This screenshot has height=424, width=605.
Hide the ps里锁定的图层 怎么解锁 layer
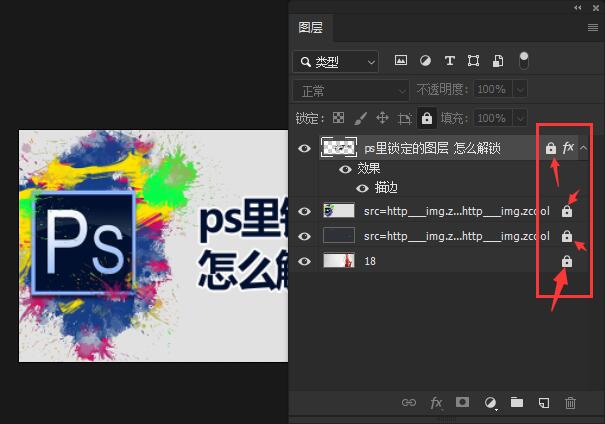[x=304, y=148]
